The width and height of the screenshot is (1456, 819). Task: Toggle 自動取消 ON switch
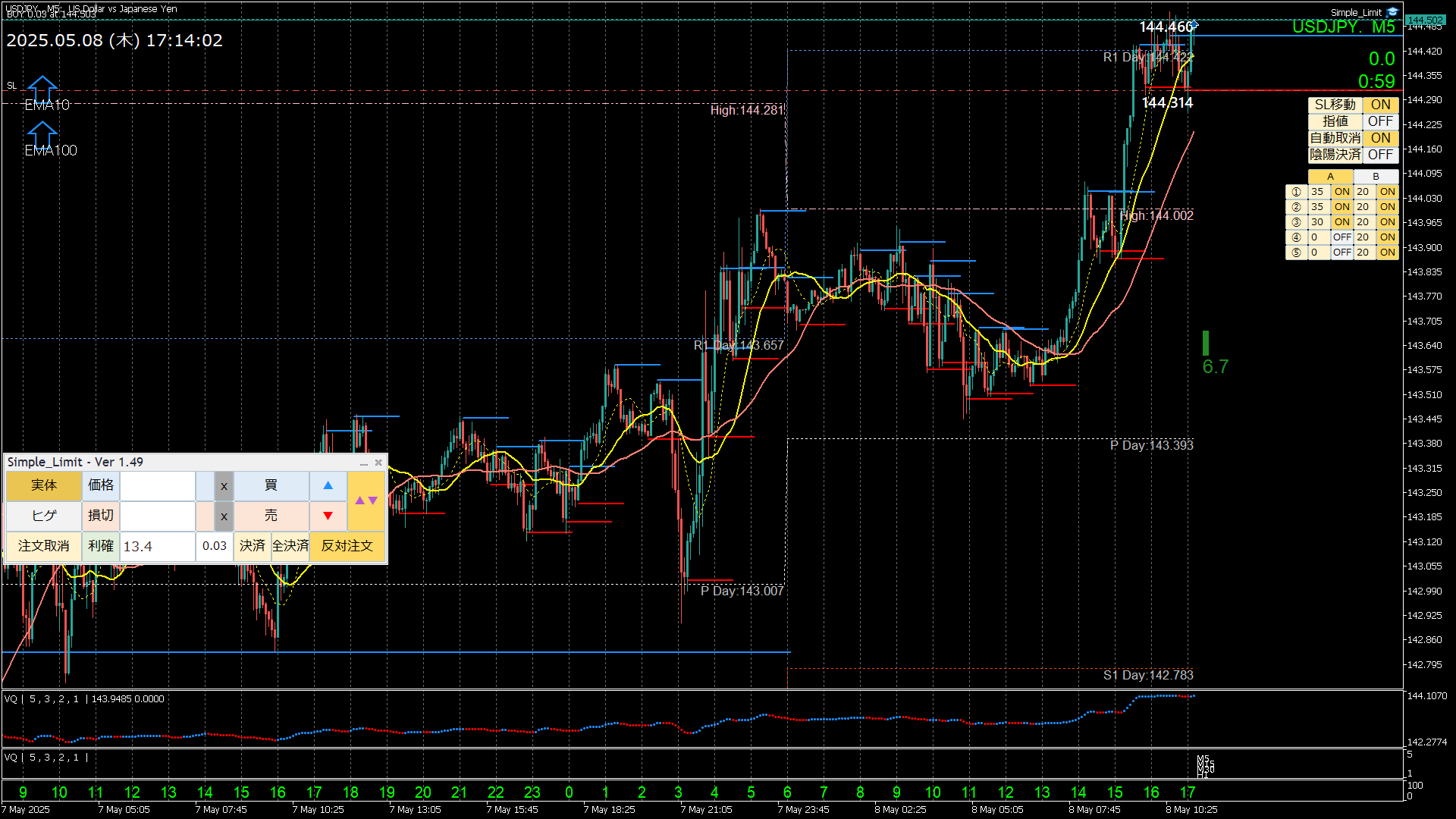(1380, 138)
